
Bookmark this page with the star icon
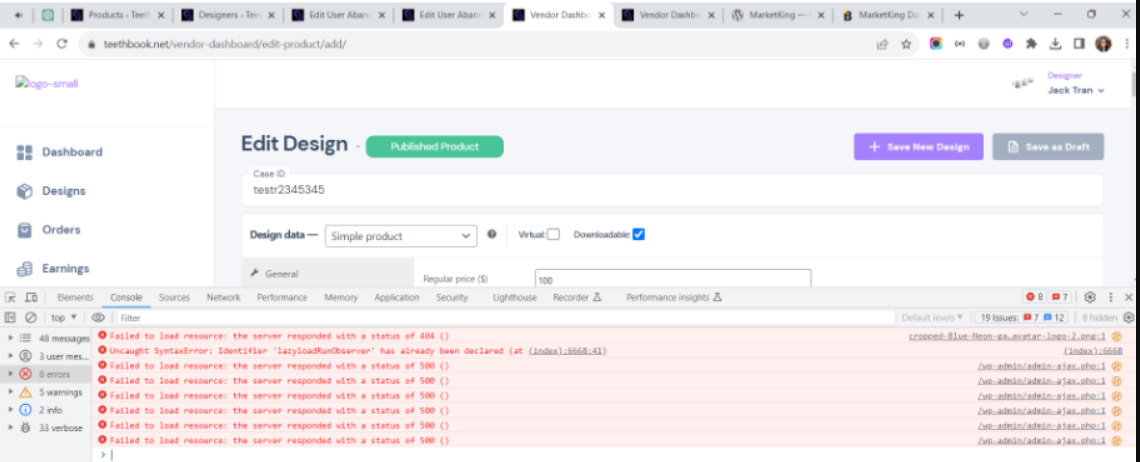pos(906,44)
